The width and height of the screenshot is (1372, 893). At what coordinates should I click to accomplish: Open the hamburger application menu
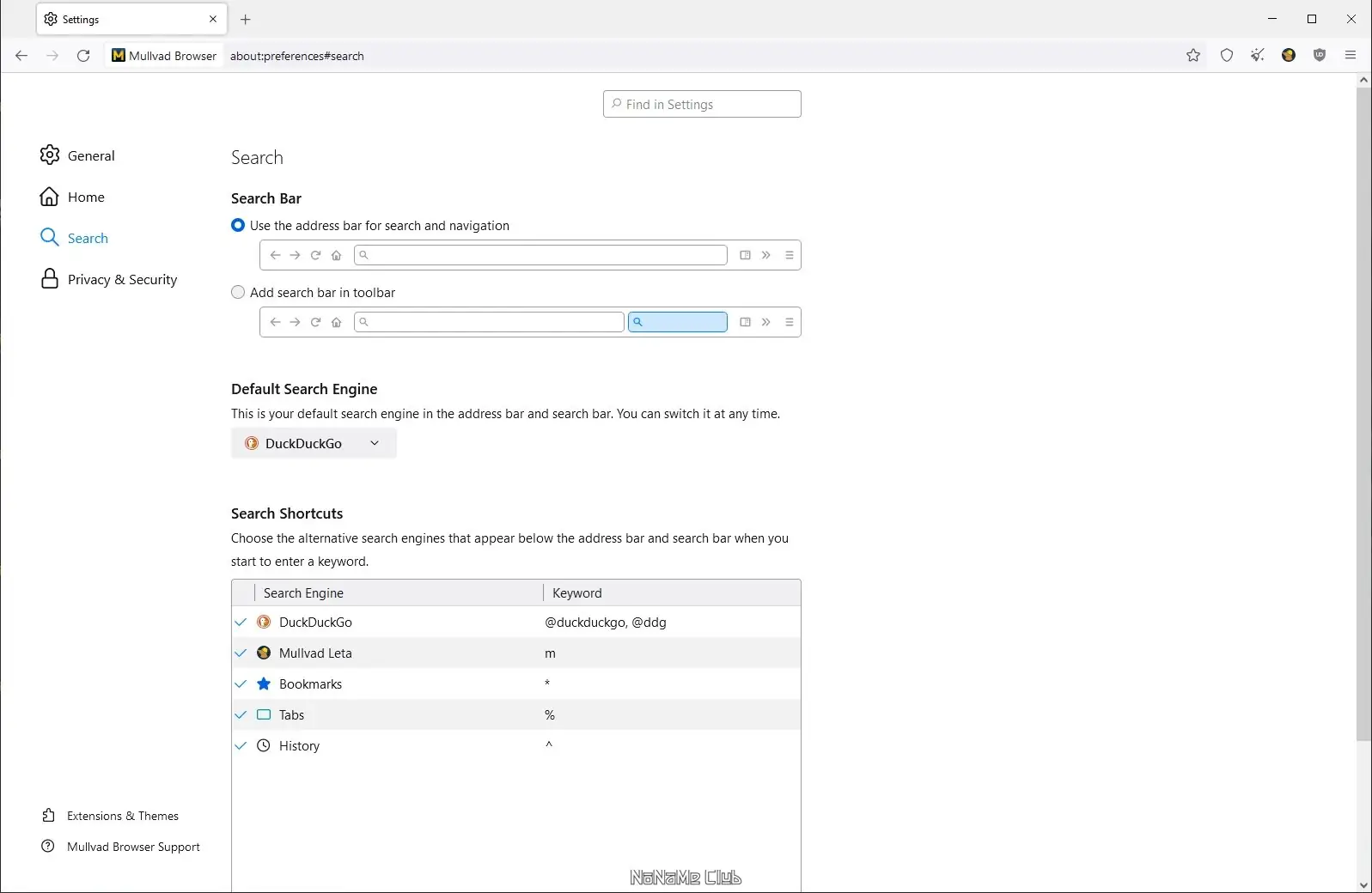click(1351, 56)
